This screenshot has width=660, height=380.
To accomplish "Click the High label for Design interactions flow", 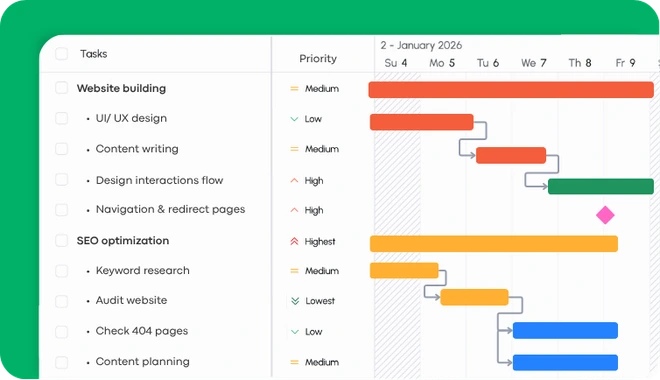I will click(314, 181).
